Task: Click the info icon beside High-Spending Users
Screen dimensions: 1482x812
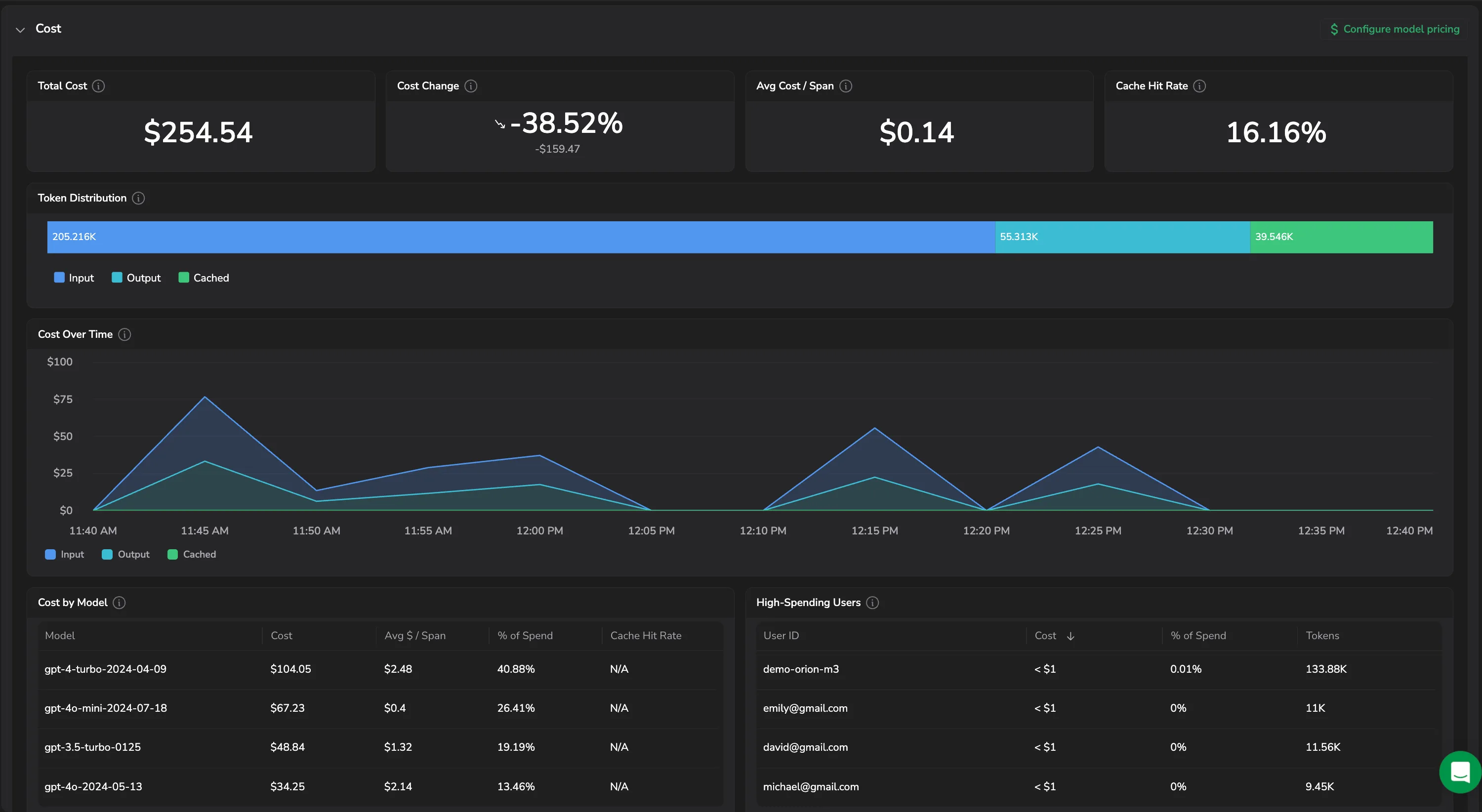Action: click(872, 602)
